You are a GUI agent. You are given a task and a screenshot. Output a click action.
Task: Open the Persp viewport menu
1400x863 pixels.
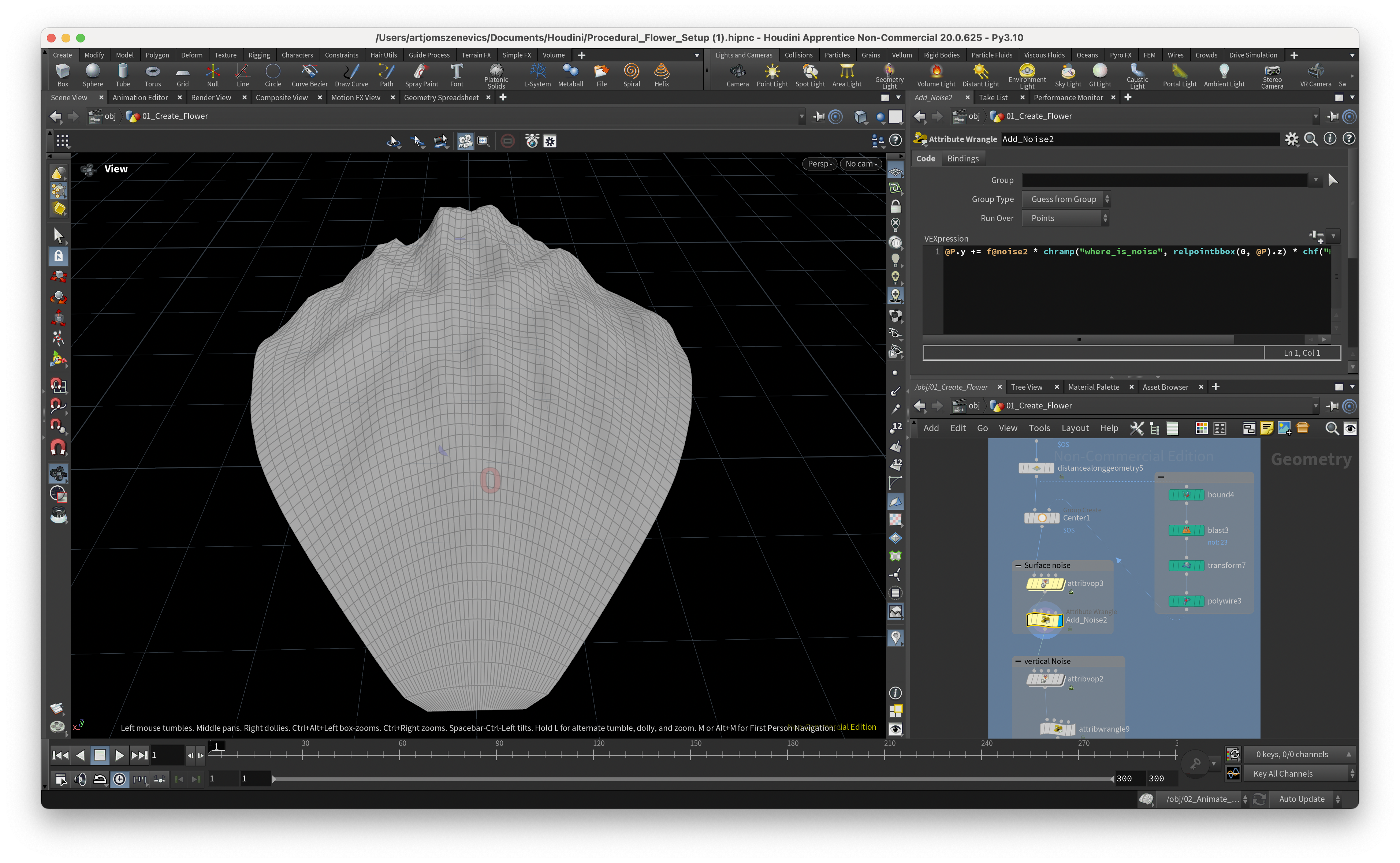tap(819, 164)
